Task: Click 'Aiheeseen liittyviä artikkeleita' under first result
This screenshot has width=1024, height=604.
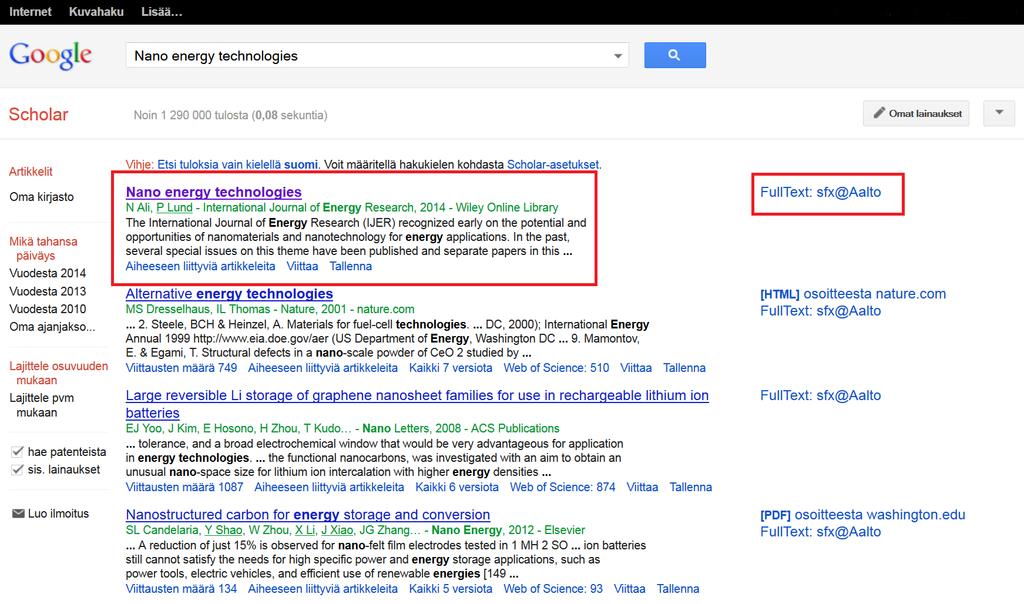Action: [x=200, y=266]
